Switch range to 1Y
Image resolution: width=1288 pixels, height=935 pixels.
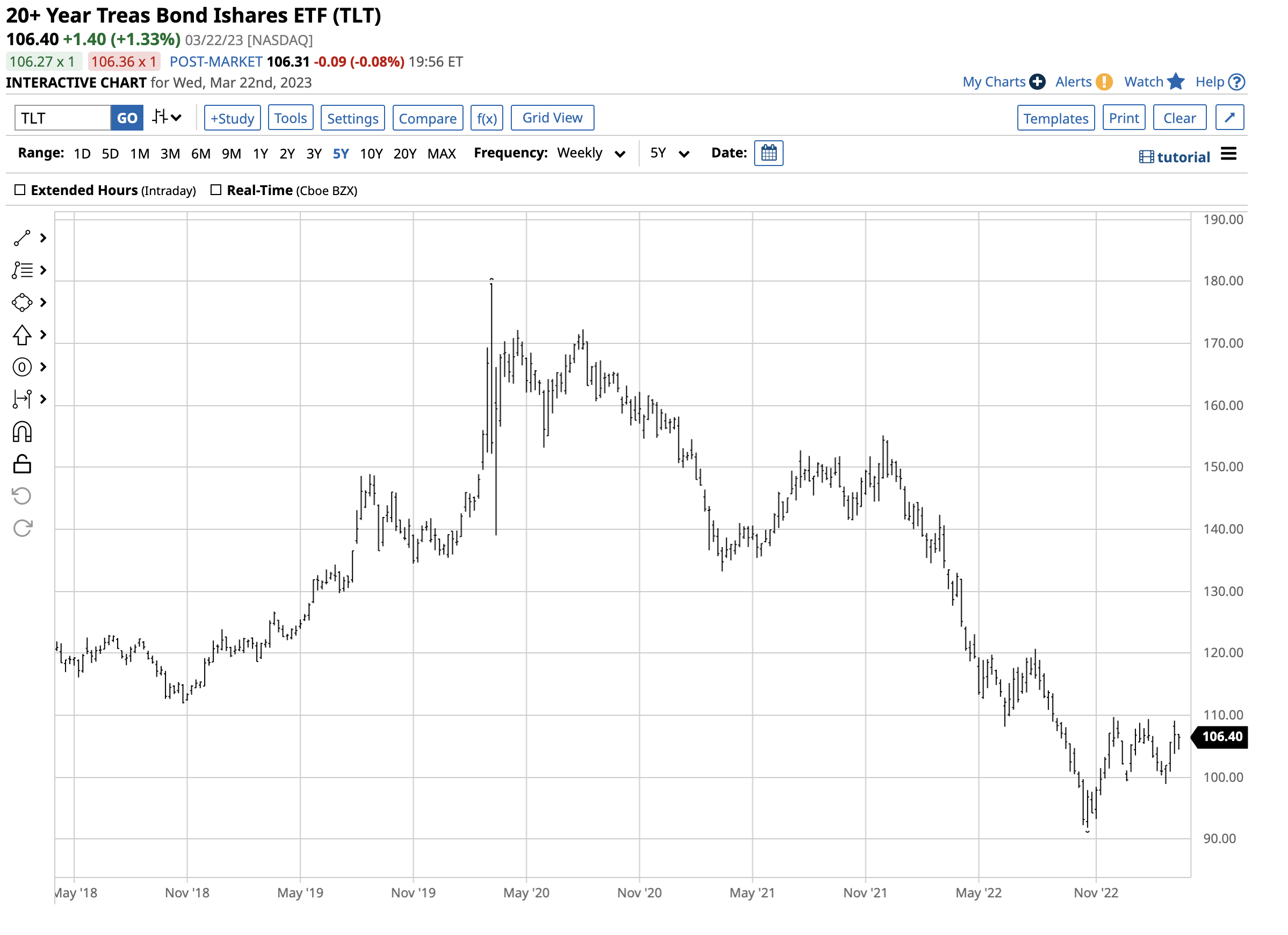tap(261, 154)
